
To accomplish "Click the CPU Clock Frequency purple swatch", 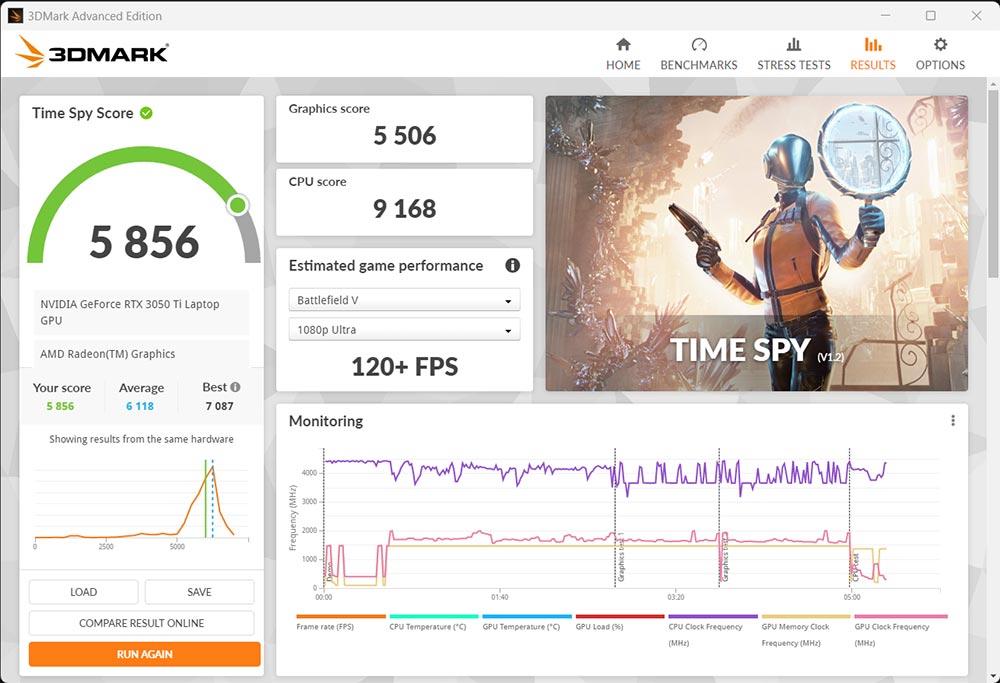I will [713, 617].
